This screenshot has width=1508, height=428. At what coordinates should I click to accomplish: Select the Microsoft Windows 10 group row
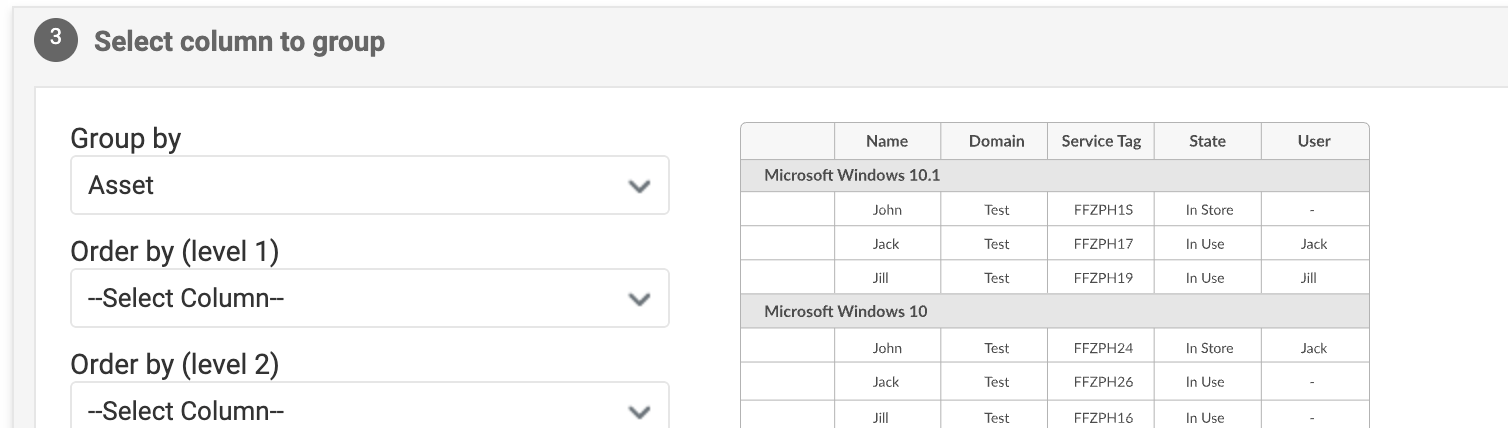pyautogui.click(x=1054, y=311)
